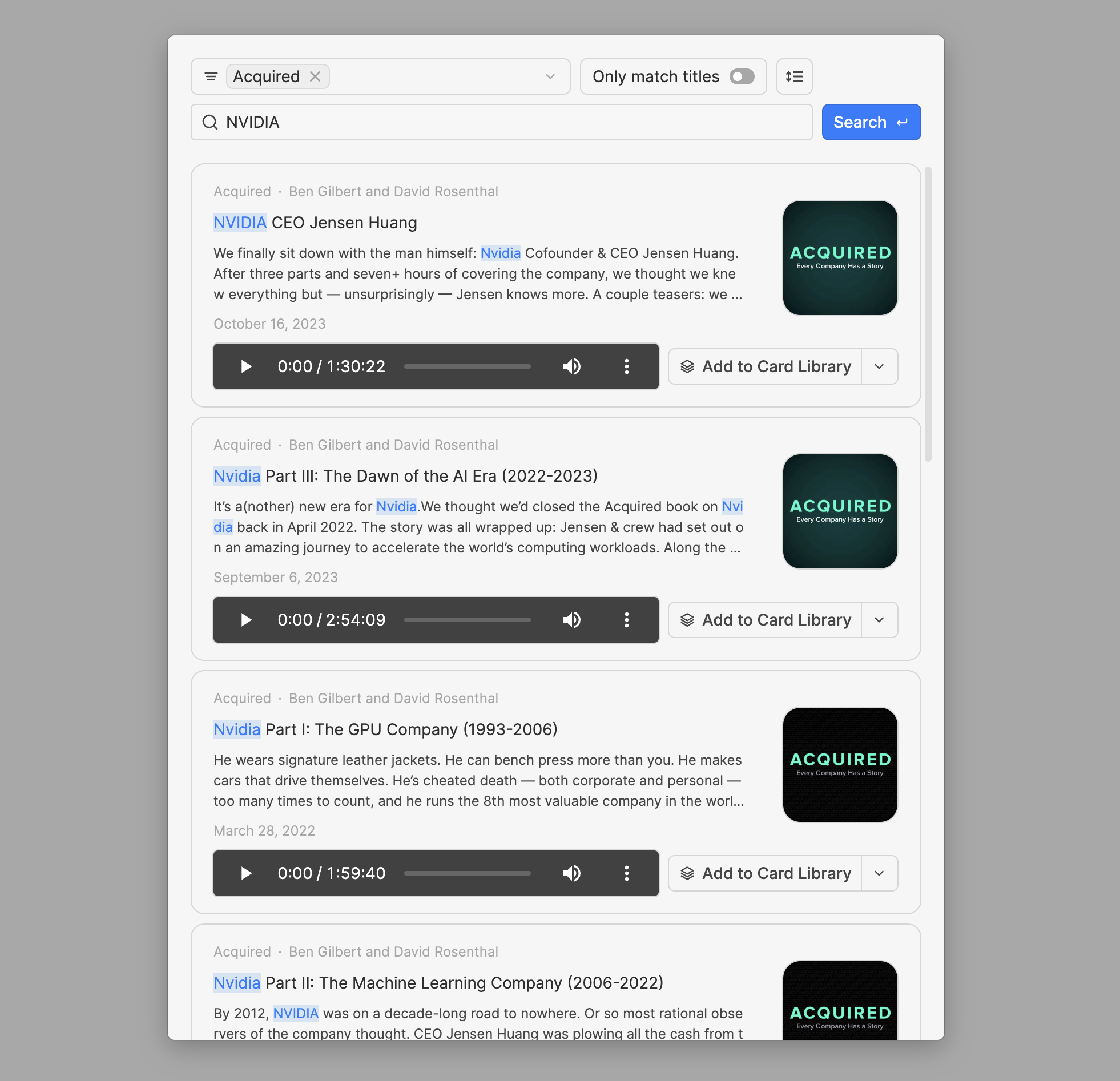Play Nvidia Part III episode
The image size is (1120, 1081).
[x=245, y=620]
